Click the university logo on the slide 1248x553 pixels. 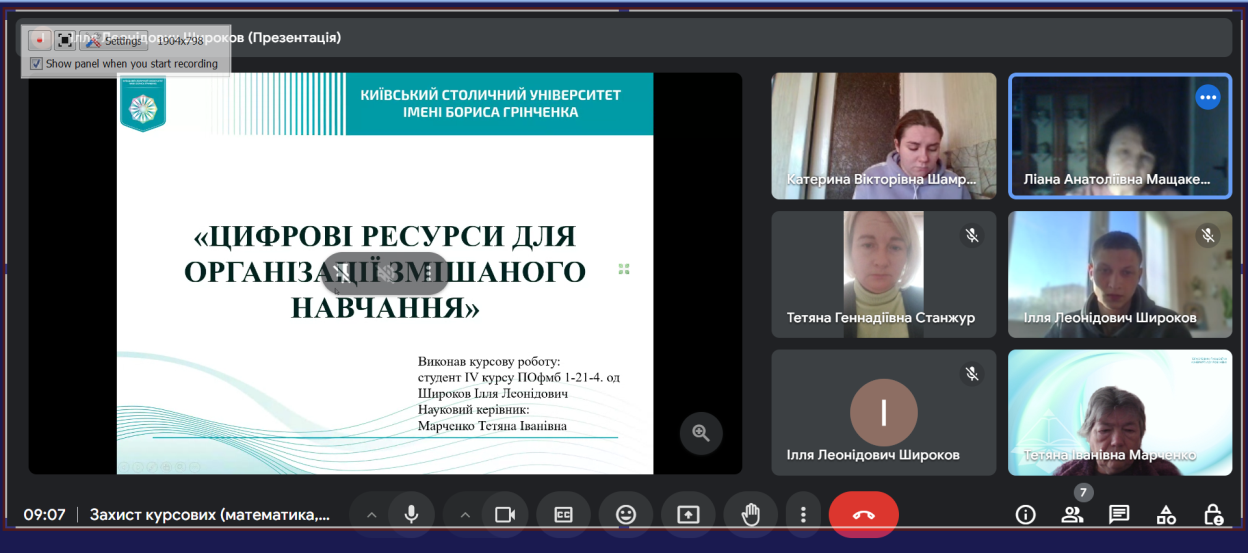tap(144, 103)
